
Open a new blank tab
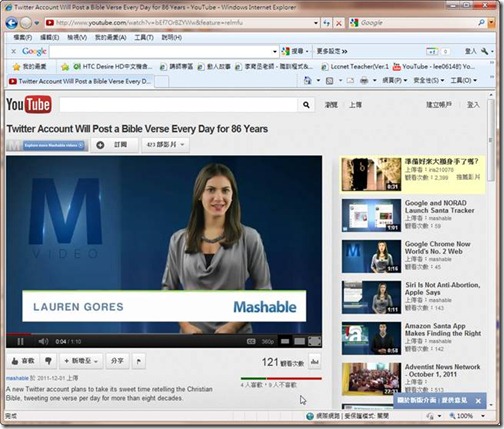(x=162, y=81)
